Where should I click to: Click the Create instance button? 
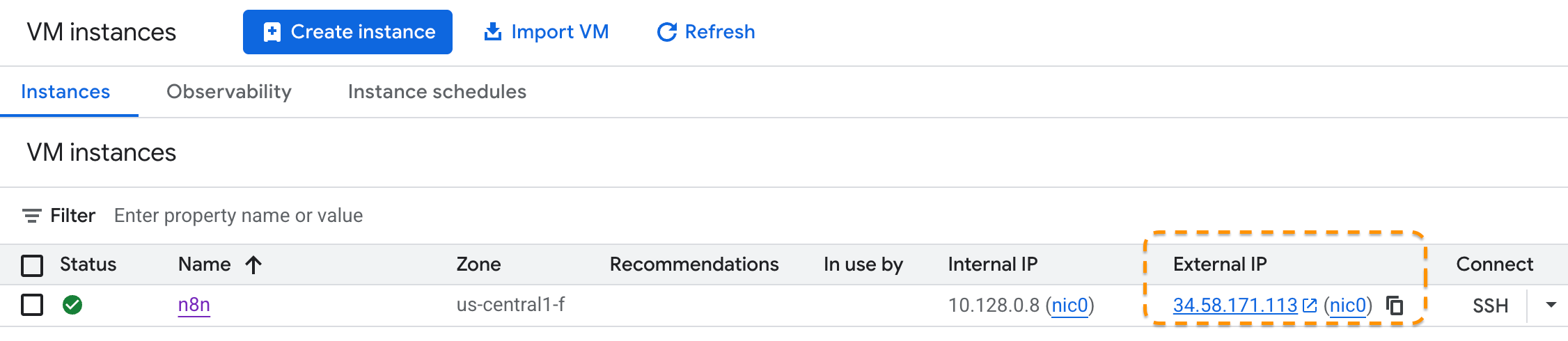[347, 32]
